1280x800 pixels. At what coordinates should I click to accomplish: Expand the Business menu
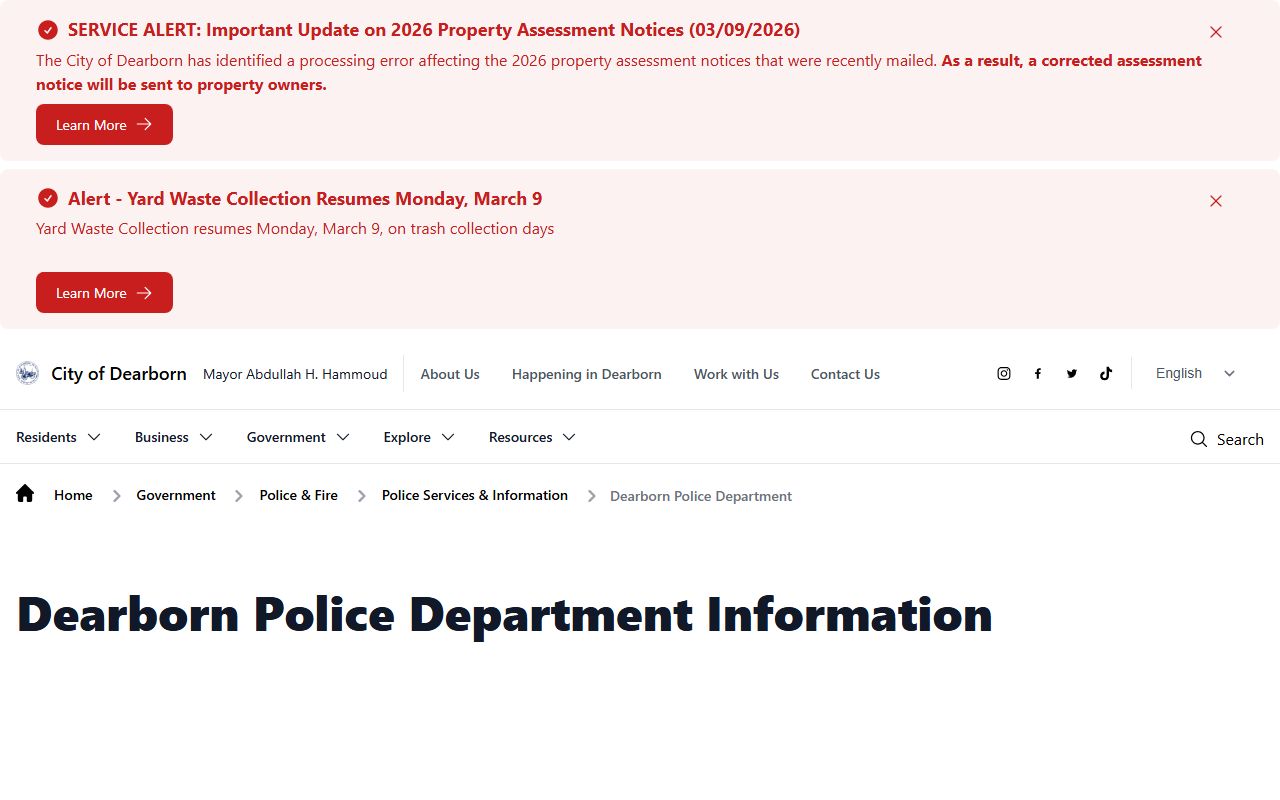(174, 437)
